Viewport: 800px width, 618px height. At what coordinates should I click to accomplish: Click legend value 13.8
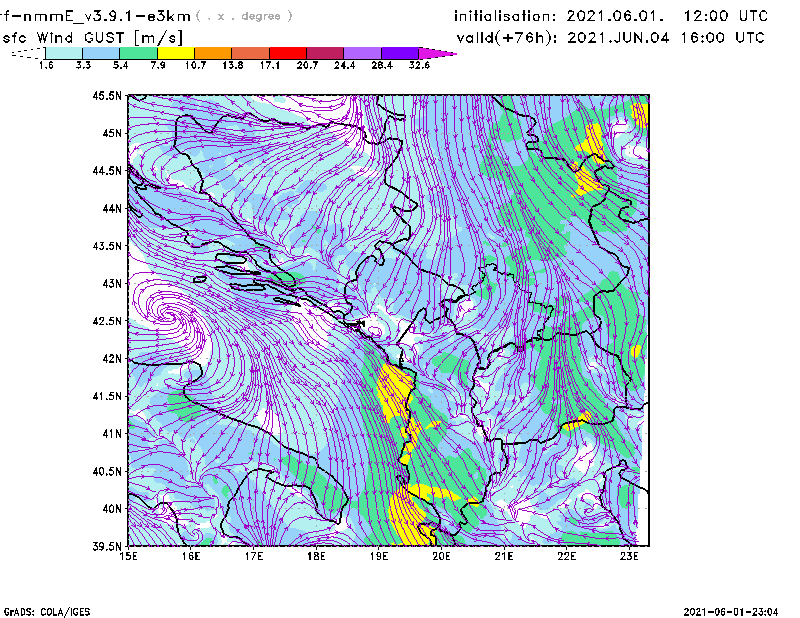pos(233,65)
